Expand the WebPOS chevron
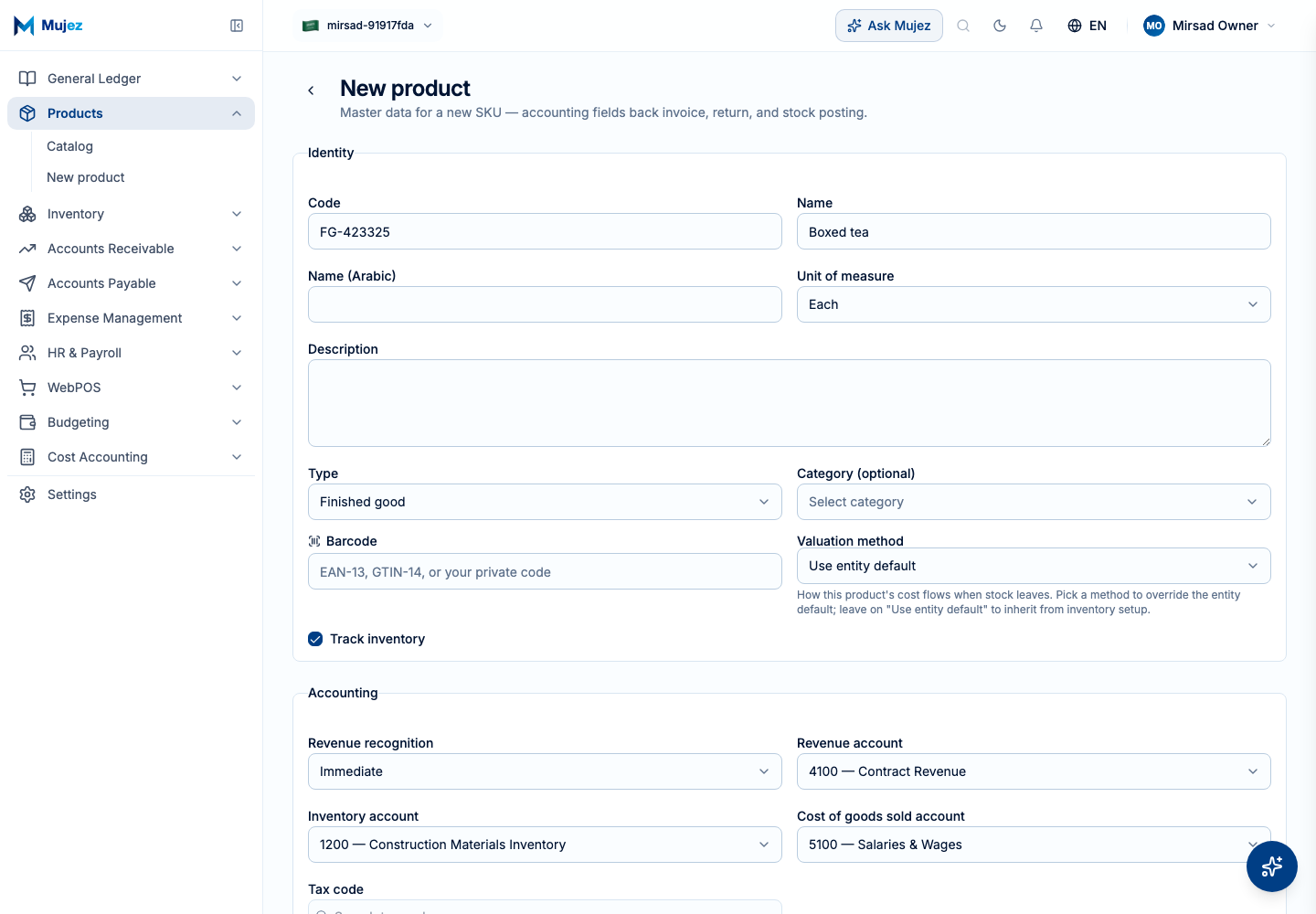 [237, 388]
